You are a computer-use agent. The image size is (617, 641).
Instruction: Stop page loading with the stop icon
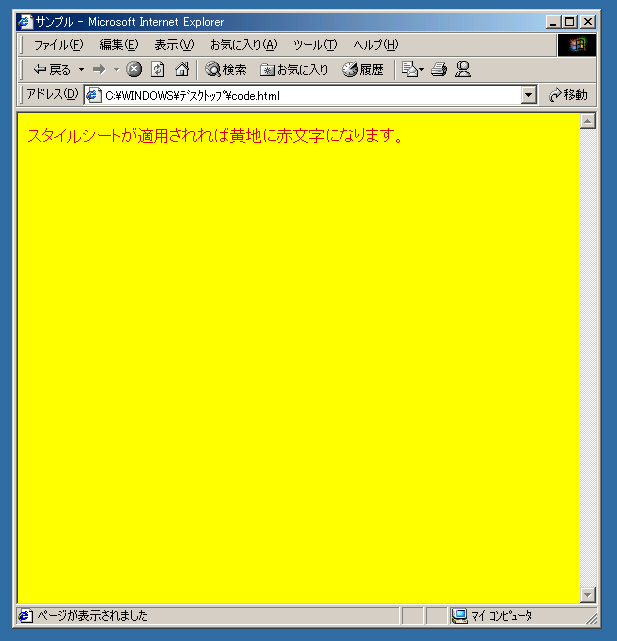(x=134, y=69)
